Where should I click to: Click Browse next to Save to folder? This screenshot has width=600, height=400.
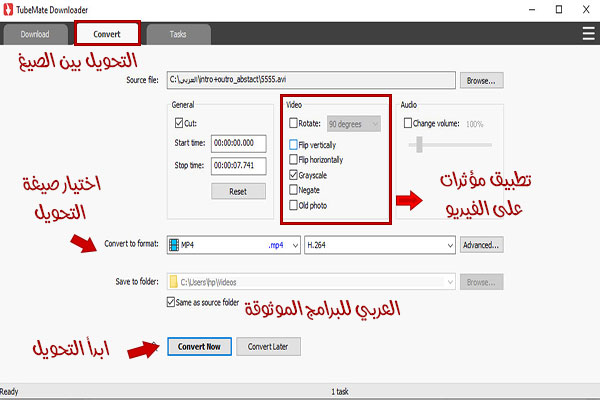[x=481, y=282]
